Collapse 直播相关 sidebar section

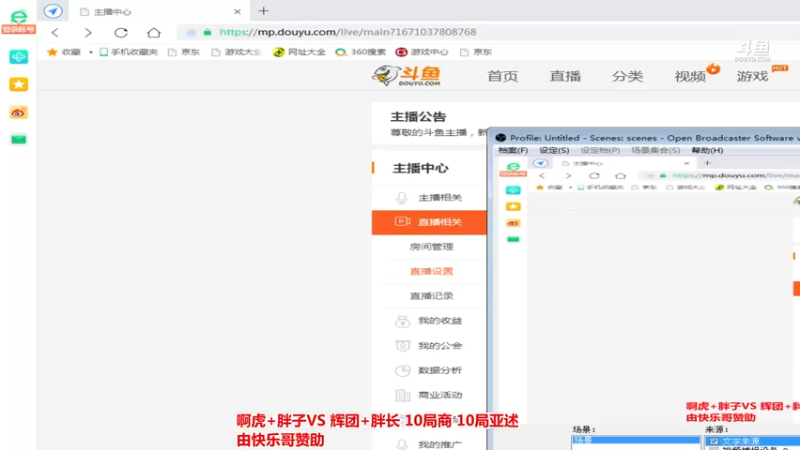[x=429, y=222]
